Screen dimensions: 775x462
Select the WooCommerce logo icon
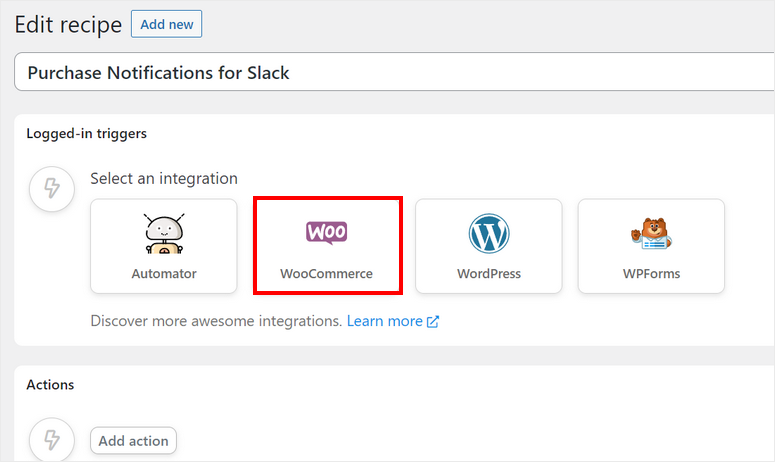point(326,233)
